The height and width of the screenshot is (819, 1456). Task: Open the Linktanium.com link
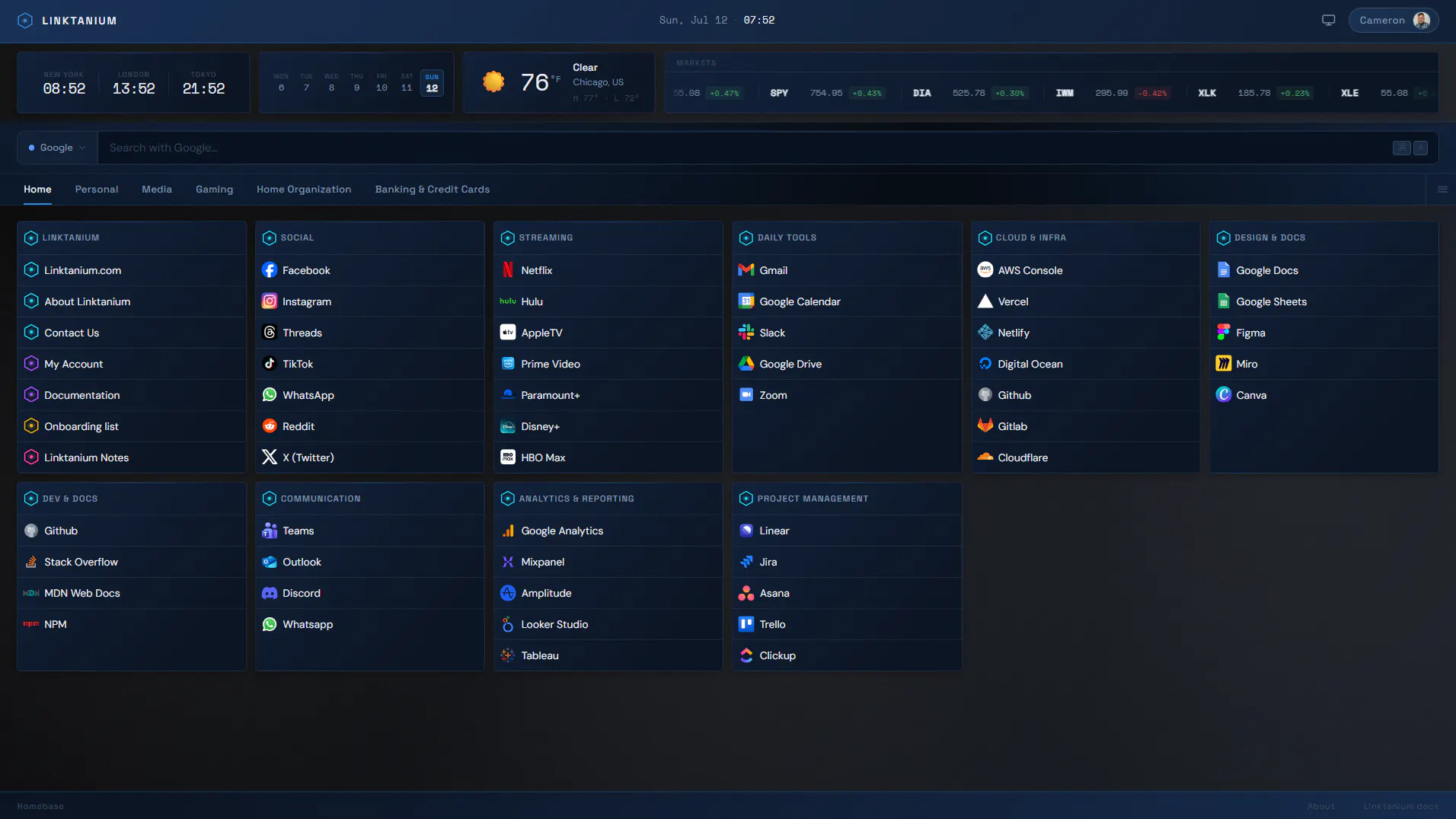[132, 270]
